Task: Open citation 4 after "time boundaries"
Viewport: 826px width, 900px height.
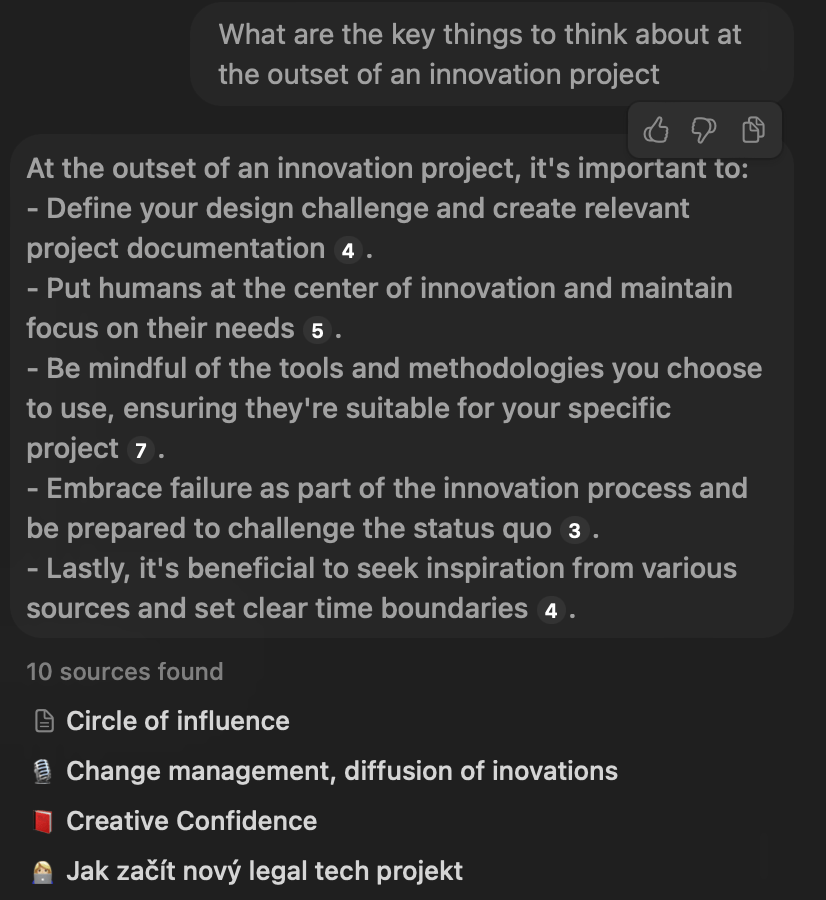Action: coord(549,610)
